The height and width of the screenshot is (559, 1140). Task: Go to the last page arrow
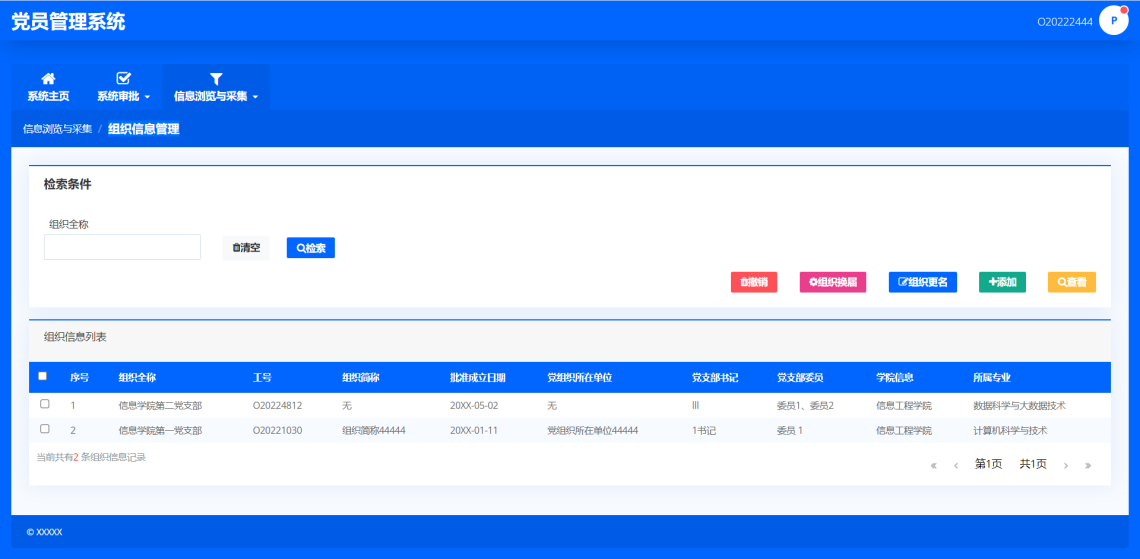(x=1088, y=465)
